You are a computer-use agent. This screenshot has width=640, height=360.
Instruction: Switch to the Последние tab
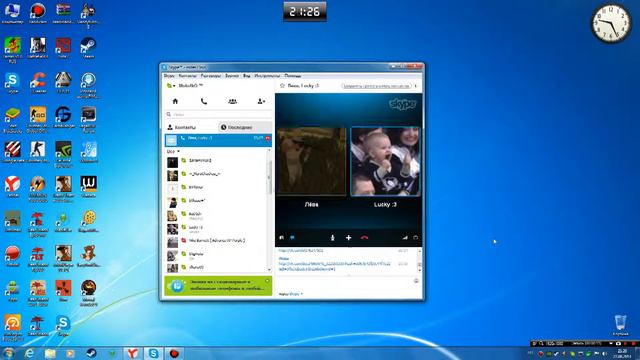point(244,127)
